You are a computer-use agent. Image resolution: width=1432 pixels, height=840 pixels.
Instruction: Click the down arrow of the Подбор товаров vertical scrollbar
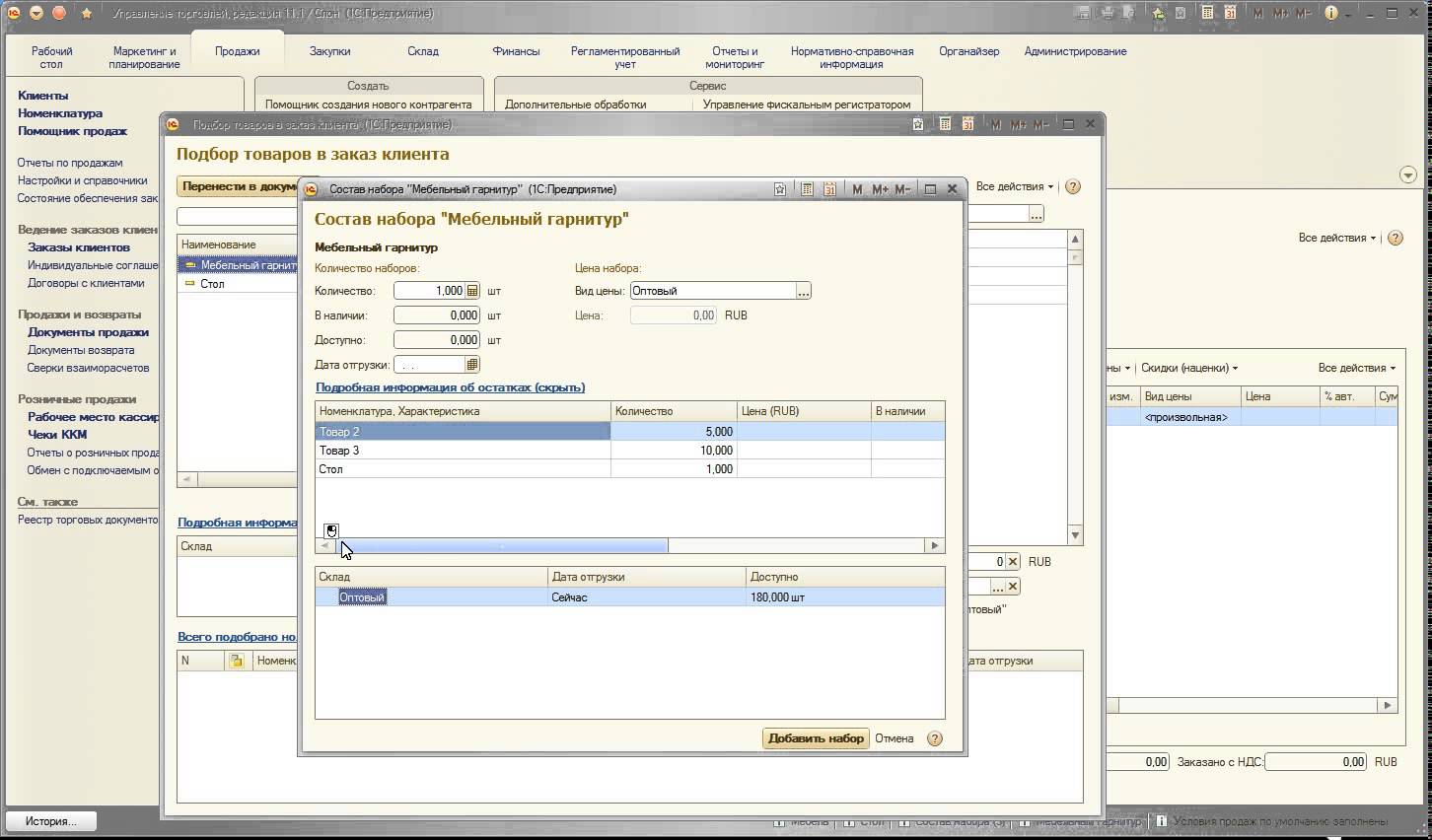pos(1075,535)
